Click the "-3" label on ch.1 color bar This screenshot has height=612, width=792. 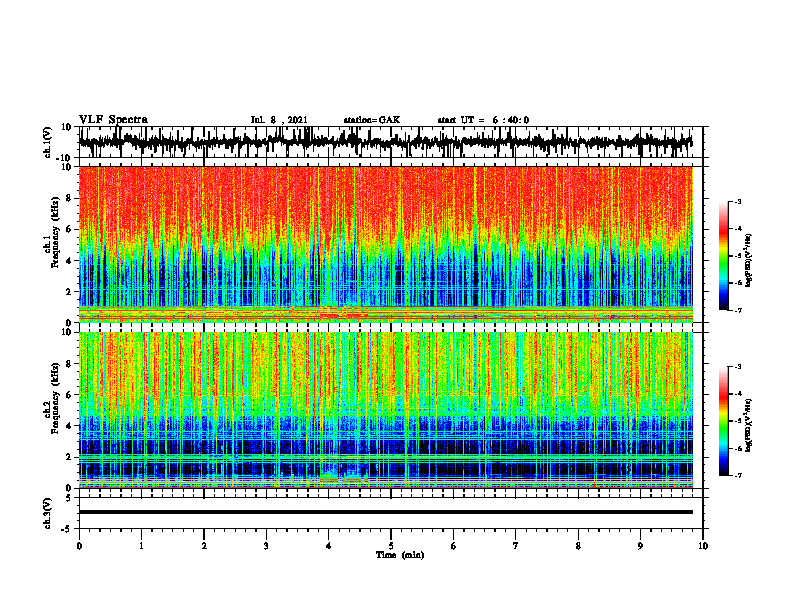click(738, 201)
